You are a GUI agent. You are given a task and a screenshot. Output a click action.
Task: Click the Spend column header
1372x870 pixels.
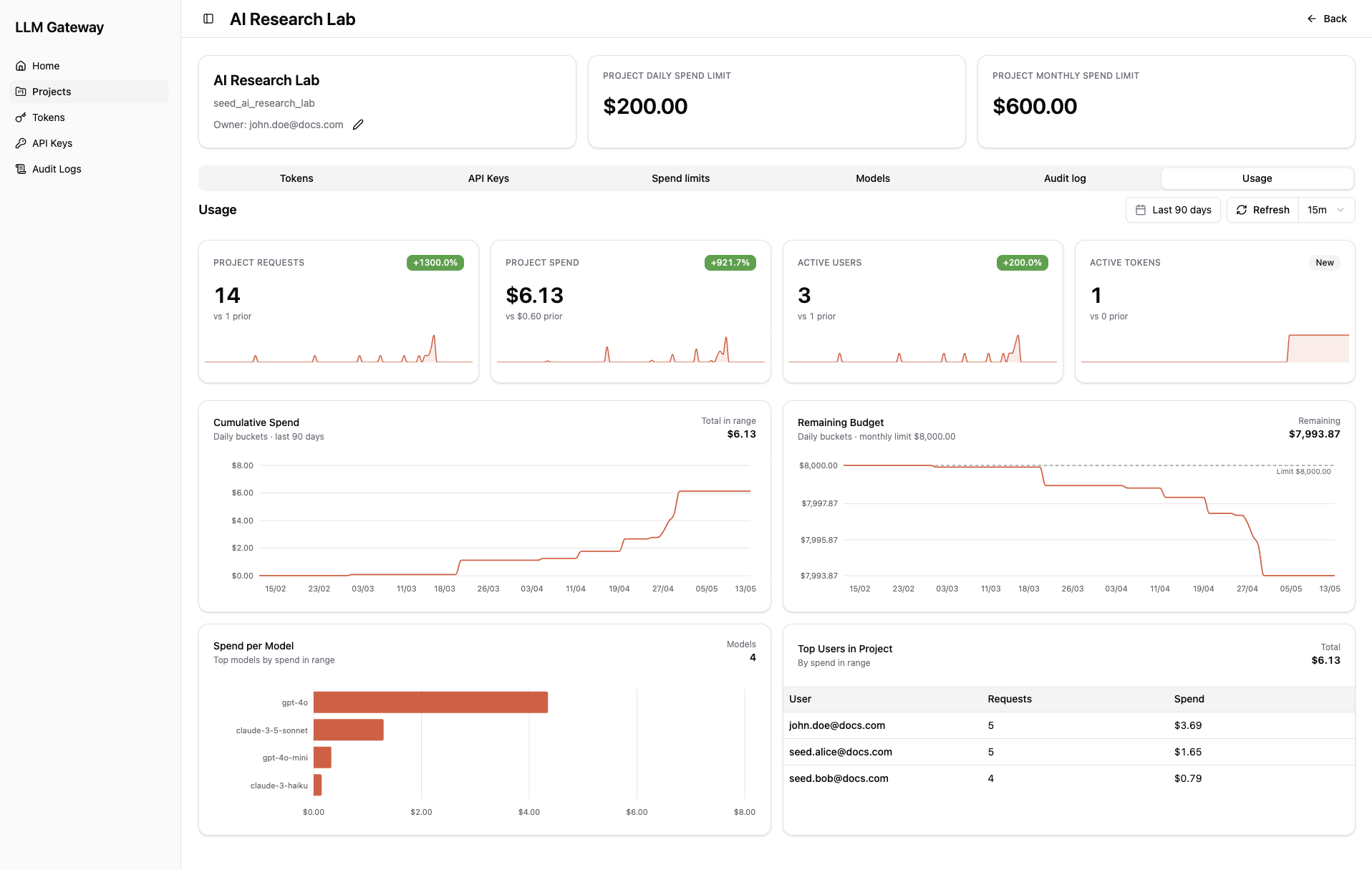[x=1189, y=699]
